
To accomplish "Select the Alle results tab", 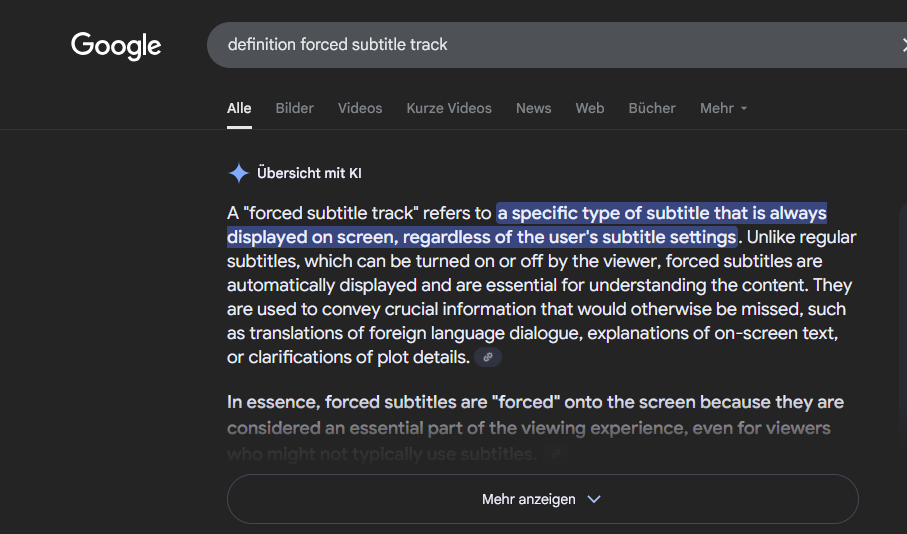I will pyautogui.click(x=239, y=108).
